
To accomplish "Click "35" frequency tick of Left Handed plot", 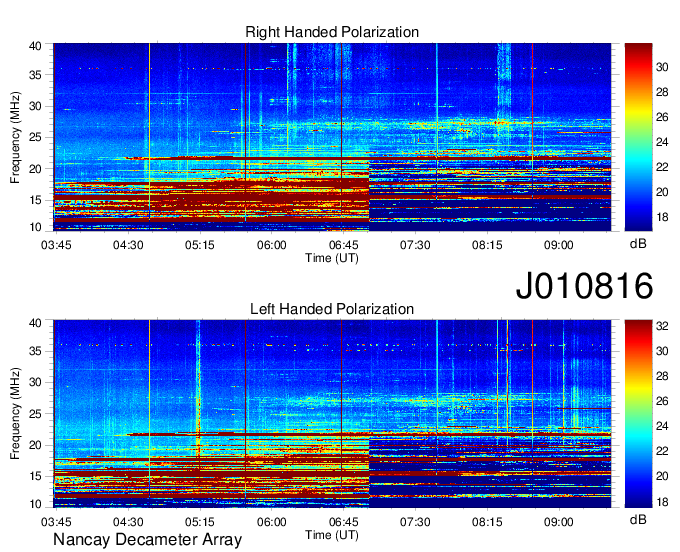I will [35, 351].
